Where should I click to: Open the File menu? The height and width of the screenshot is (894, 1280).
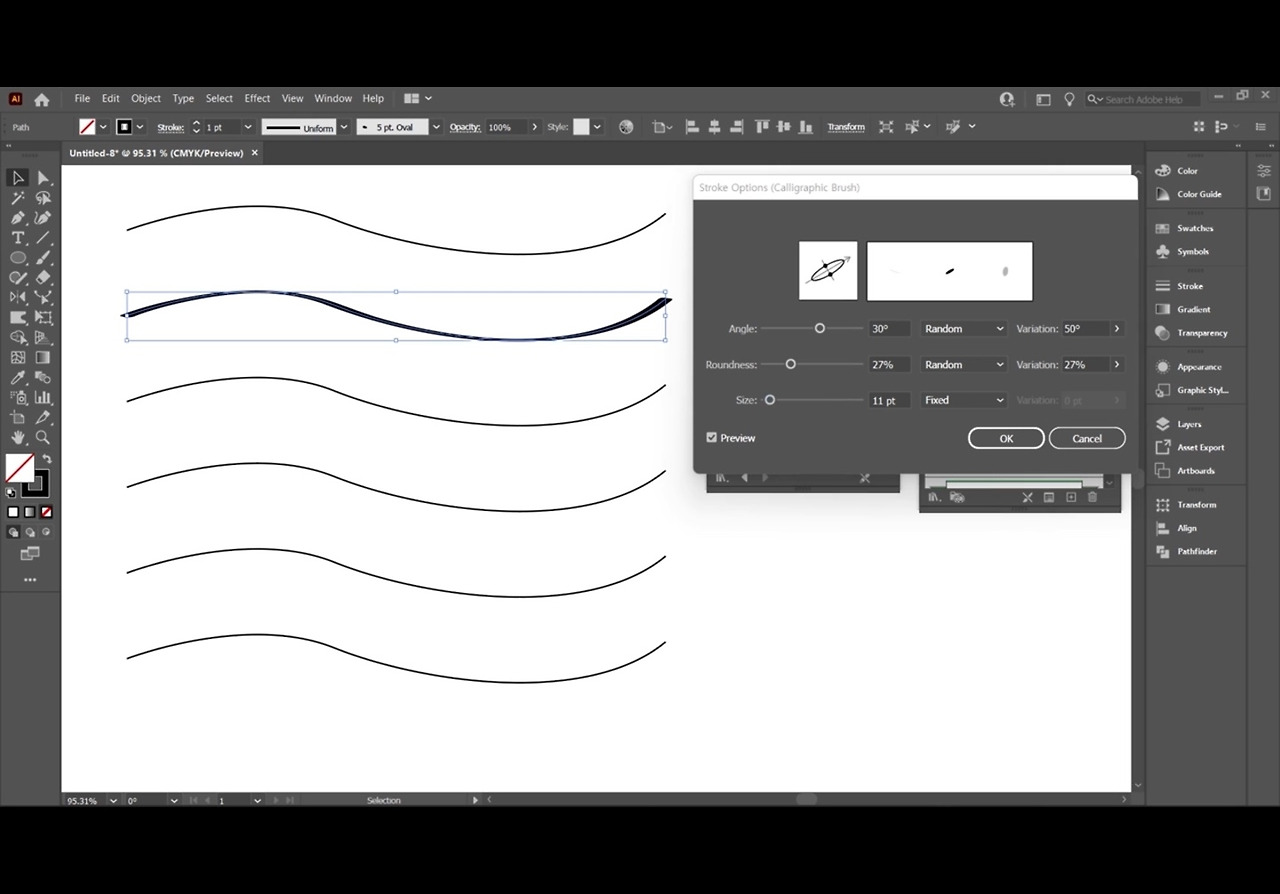[82, 99]
